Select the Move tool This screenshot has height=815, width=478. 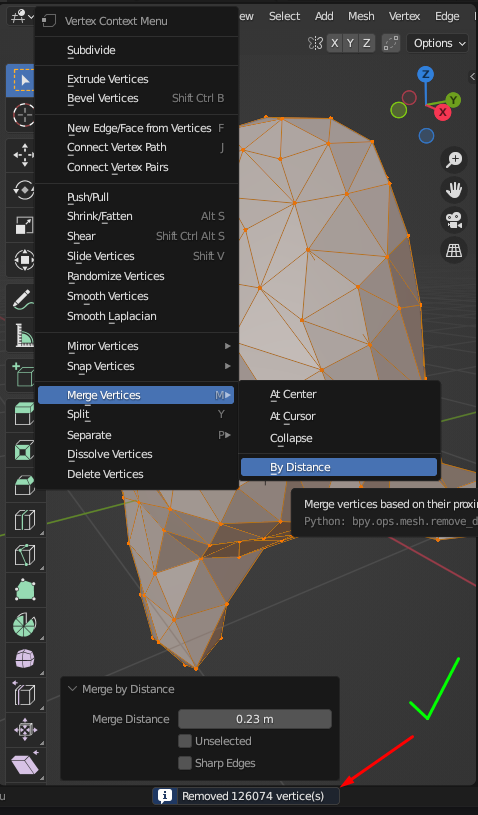(x=24, y=155)
